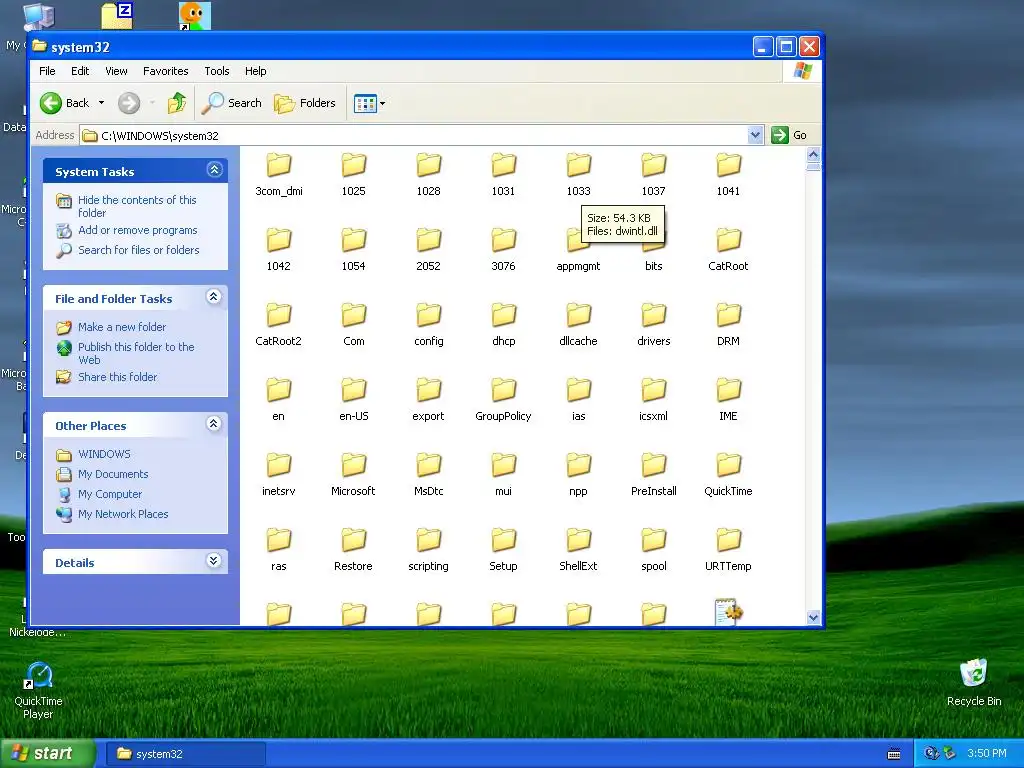This screenshot has height=768, width=1024.
Task: Click Share this folder
Action: 117,377
